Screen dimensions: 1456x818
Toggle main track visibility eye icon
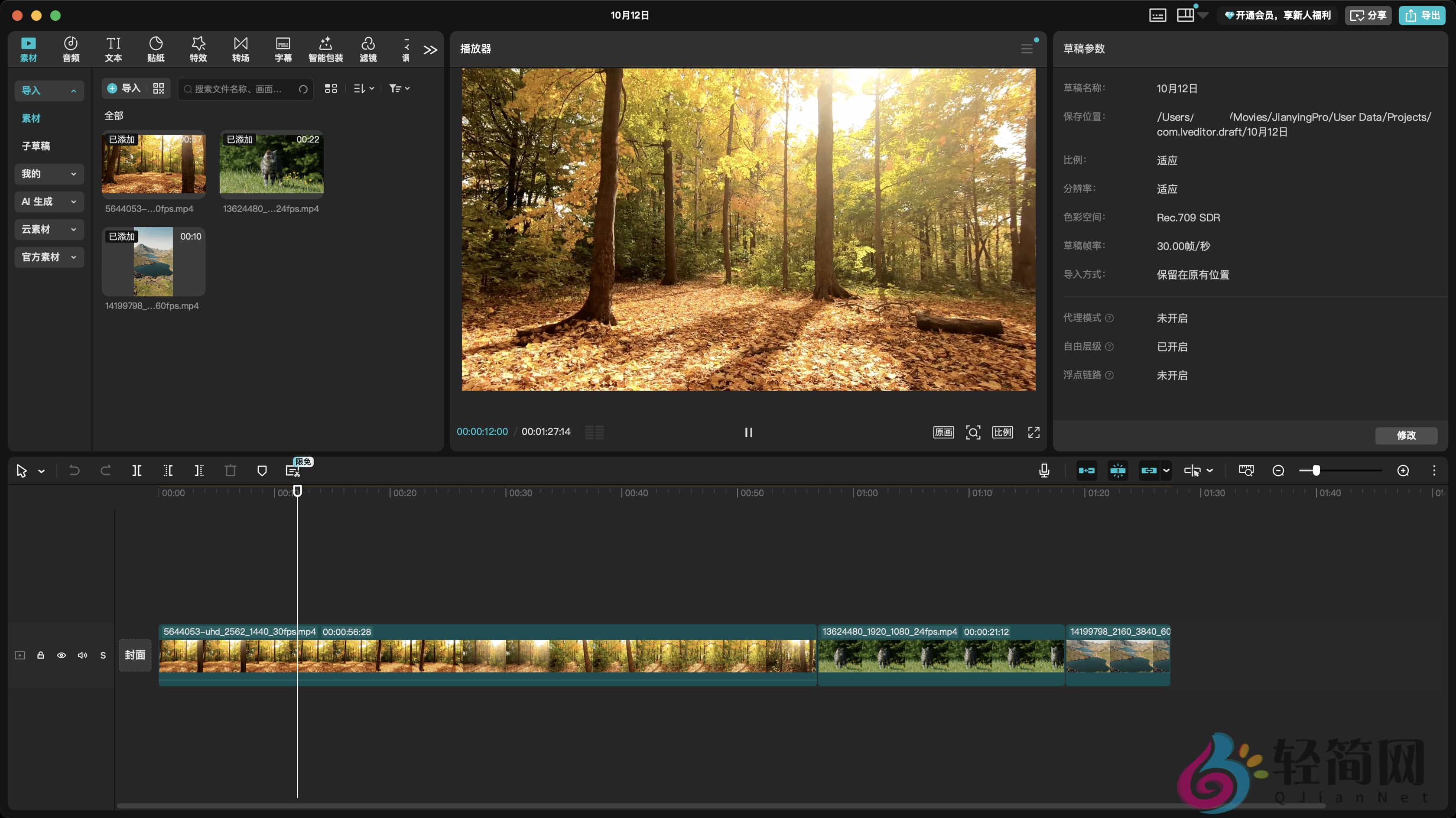62,655
